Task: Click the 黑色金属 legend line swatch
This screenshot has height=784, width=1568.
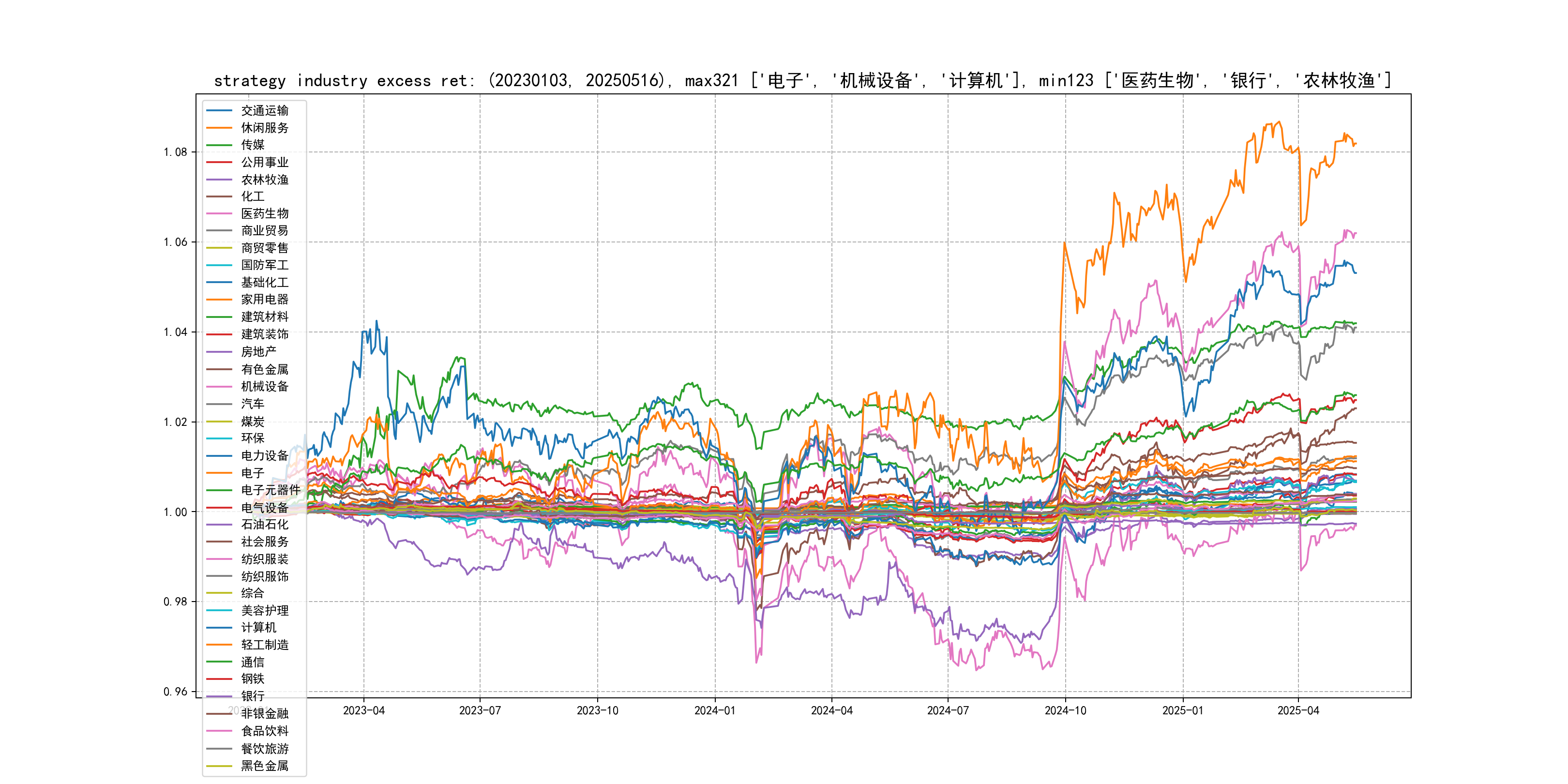Action: click(219, 766)
